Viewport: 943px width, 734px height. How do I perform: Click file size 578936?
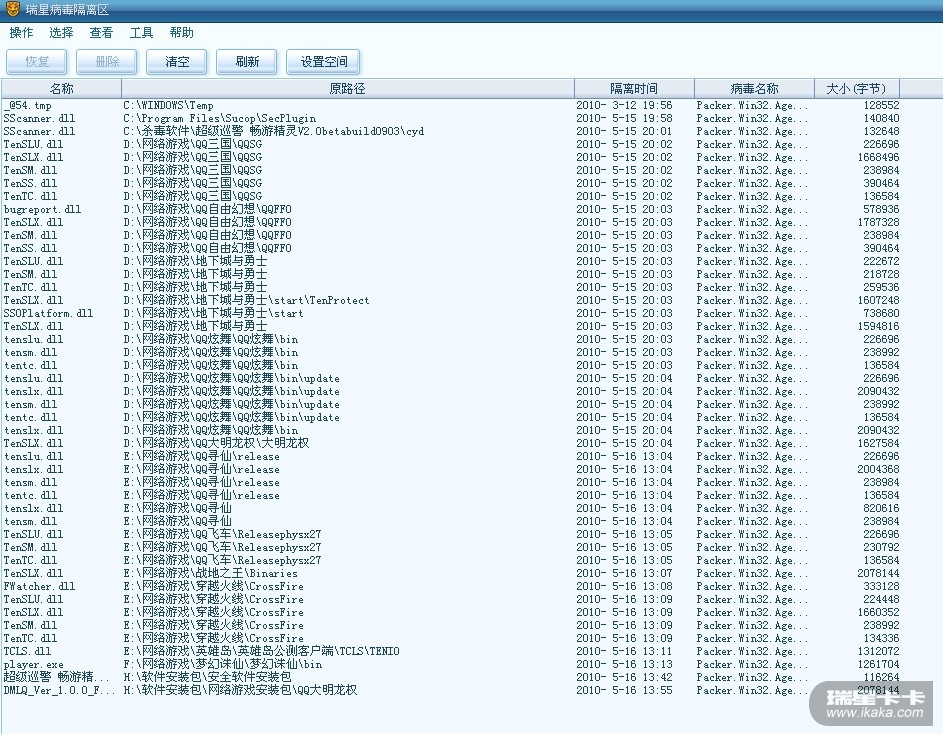(x=881, y=209)
